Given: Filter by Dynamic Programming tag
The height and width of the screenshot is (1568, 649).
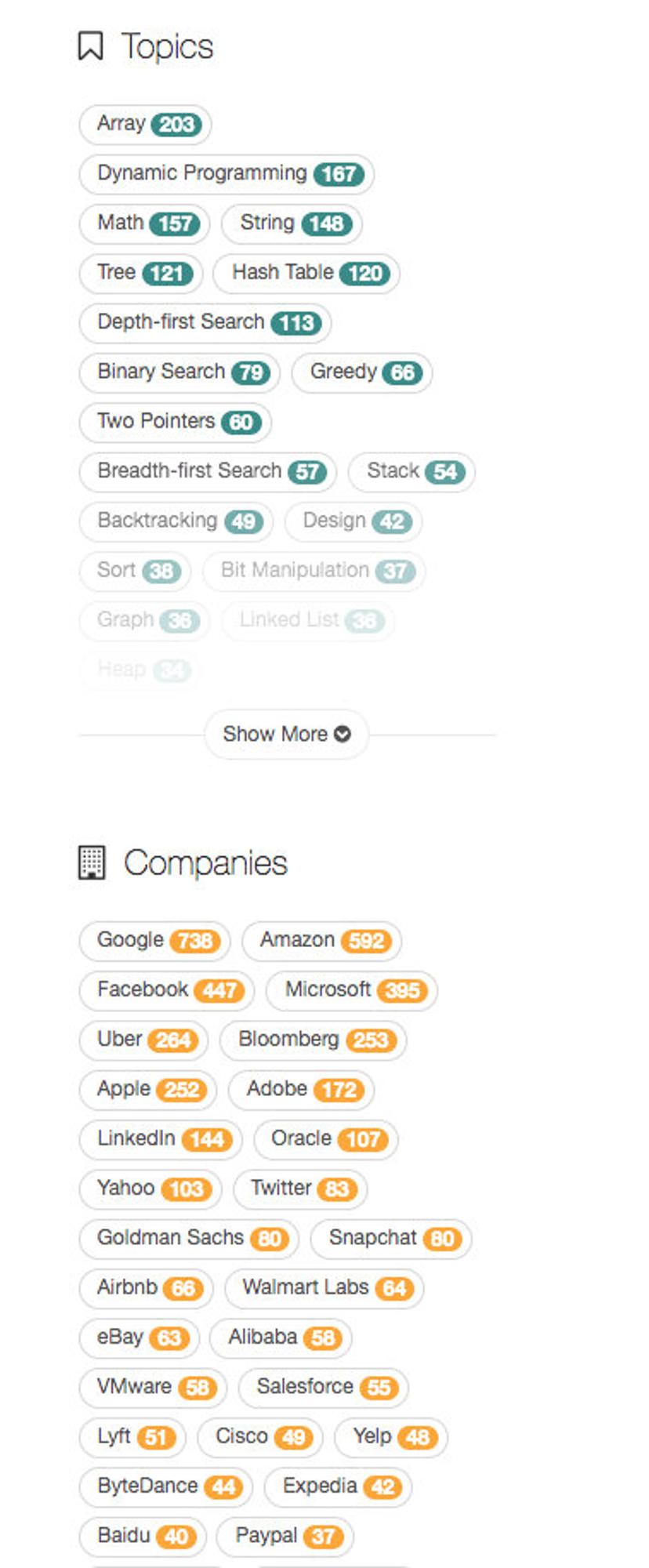Looking at the screenshot, I should coord(227,173).
